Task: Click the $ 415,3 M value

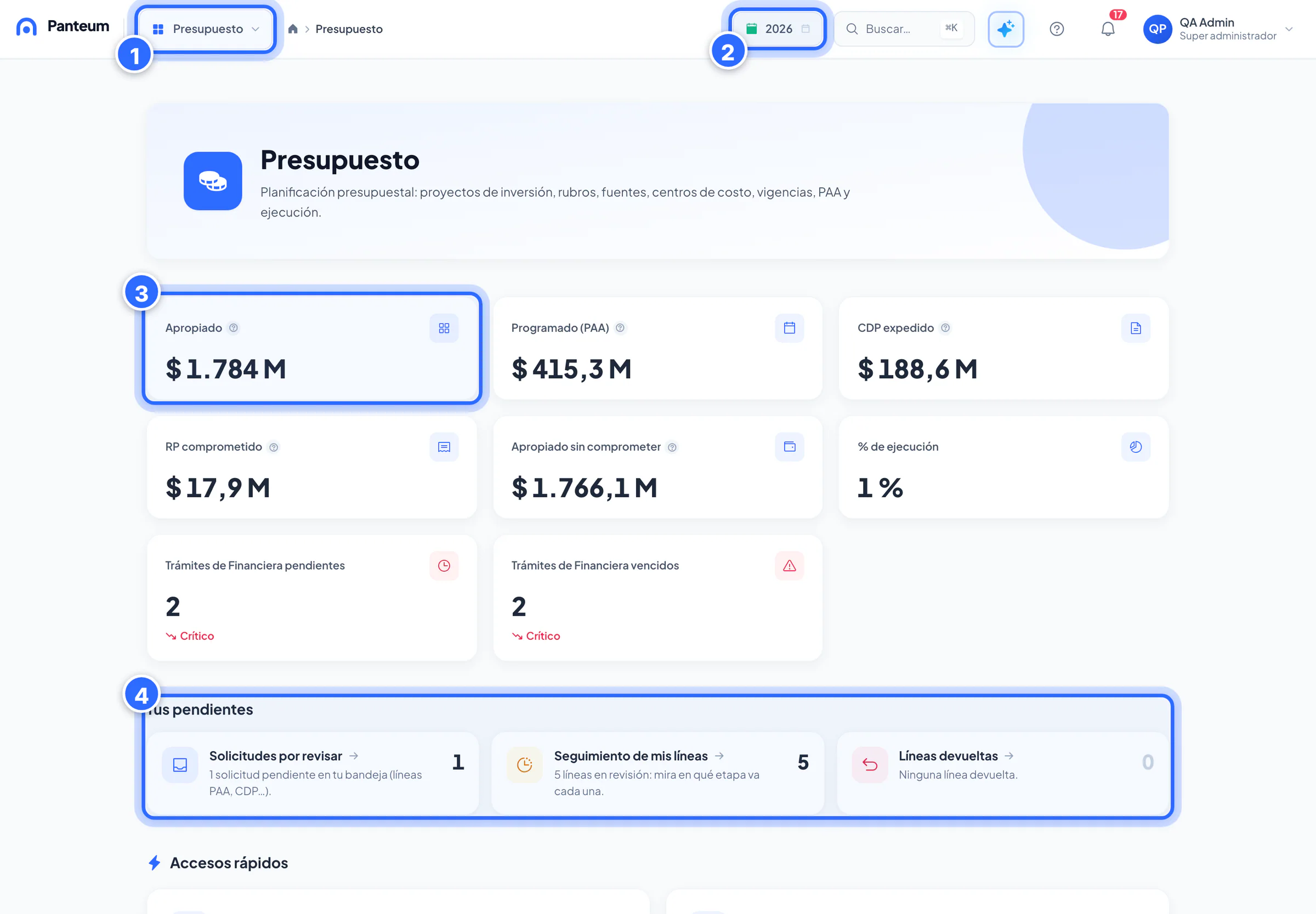Action: coord(571,370)
